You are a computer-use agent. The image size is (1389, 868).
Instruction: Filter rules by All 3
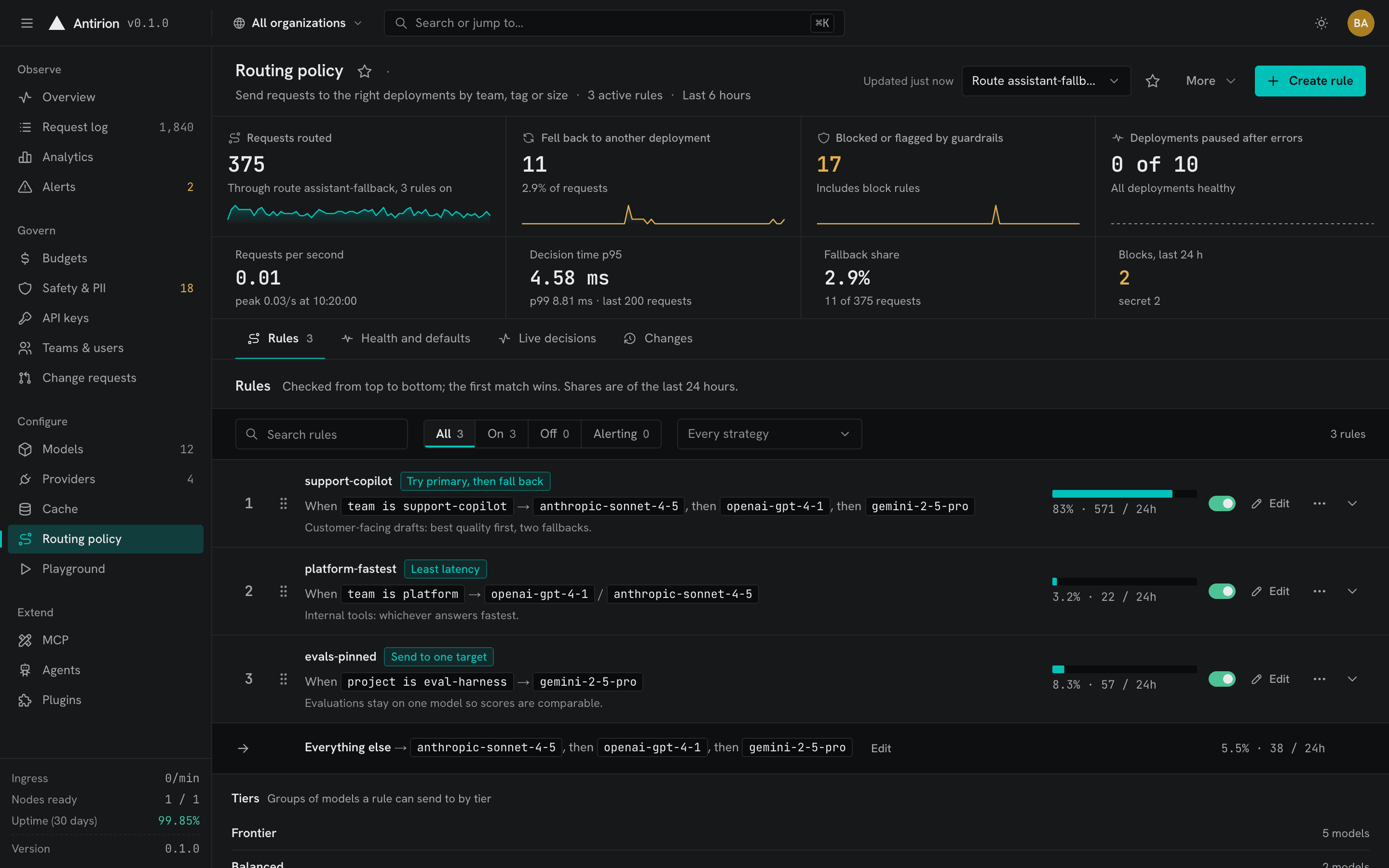point(449,434)
